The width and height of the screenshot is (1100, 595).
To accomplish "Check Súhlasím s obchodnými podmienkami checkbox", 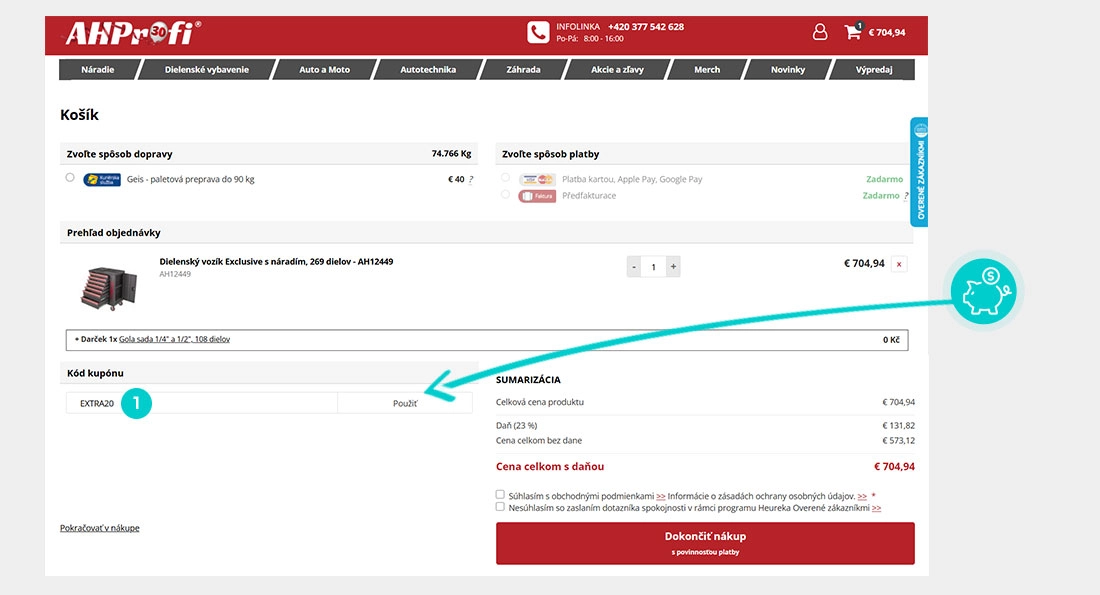I will tap(500, 495).
